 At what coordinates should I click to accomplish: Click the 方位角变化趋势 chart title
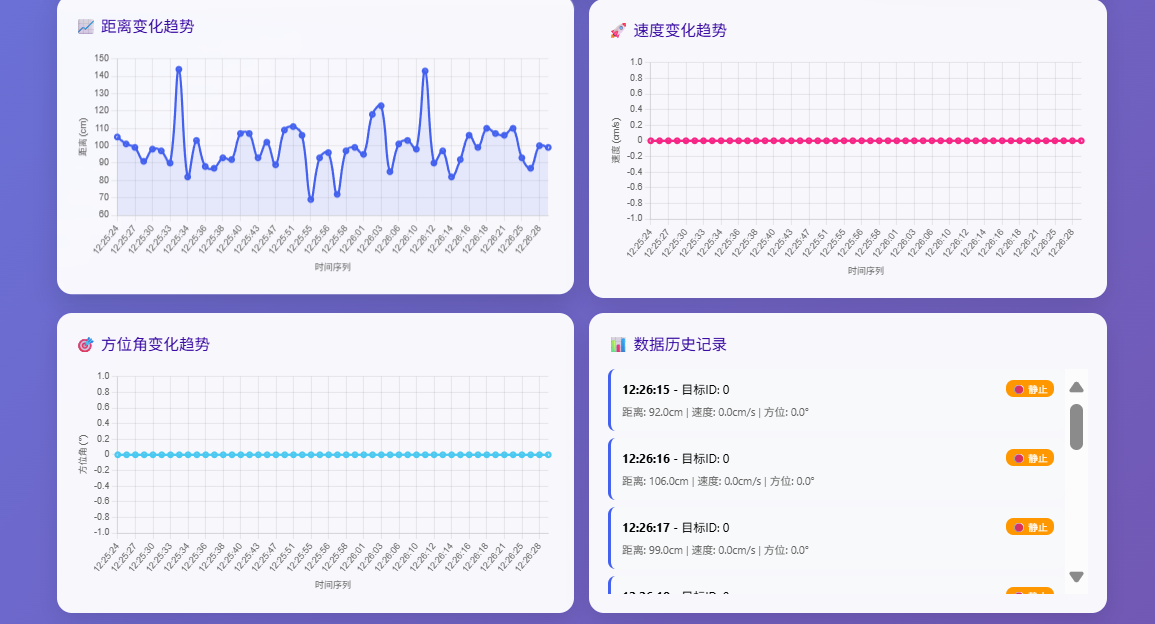[x=155, y=345]
